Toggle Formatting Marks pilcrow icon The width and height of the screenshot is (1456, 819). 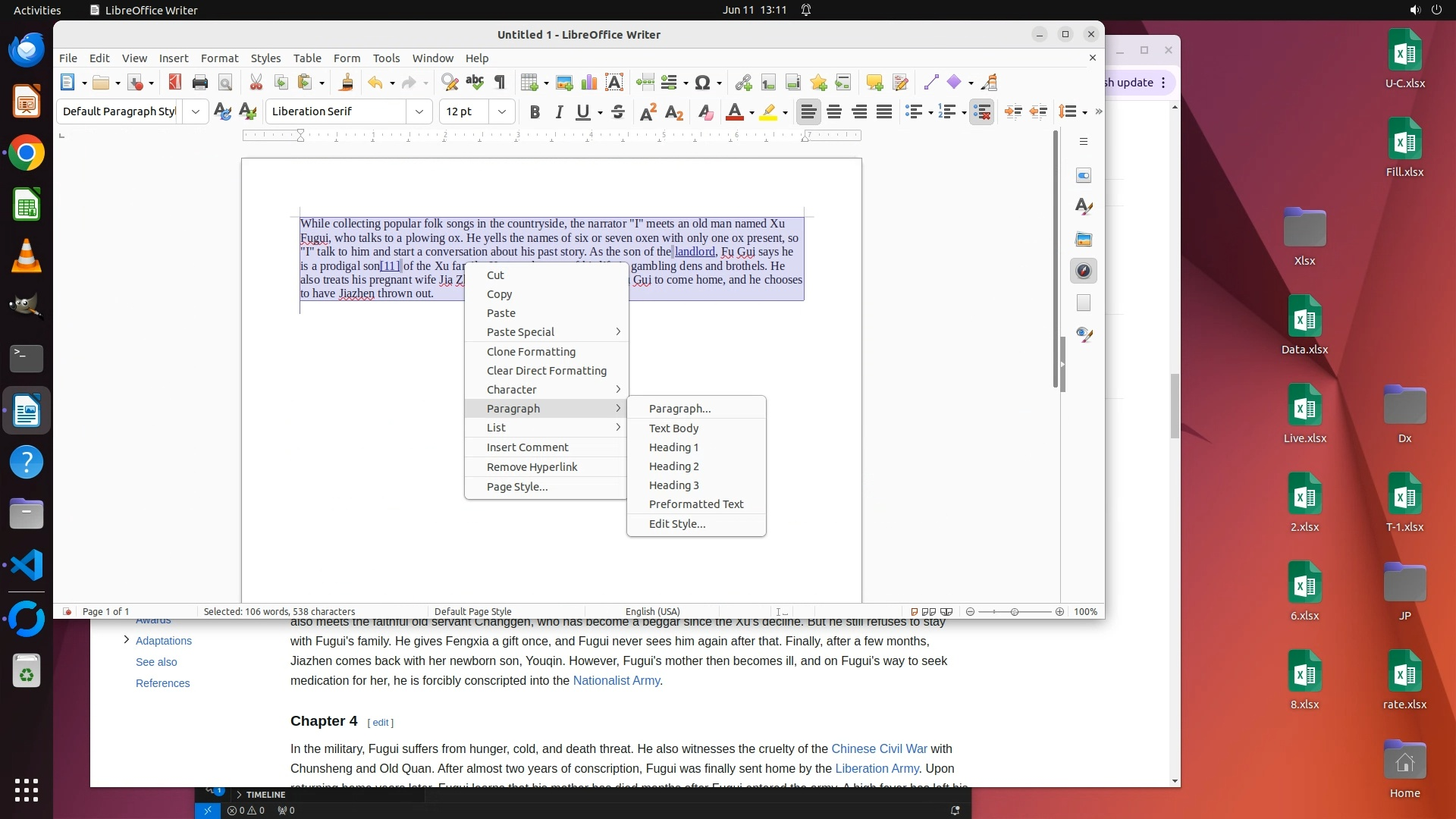pyautogui.click(x=500, y=83)
